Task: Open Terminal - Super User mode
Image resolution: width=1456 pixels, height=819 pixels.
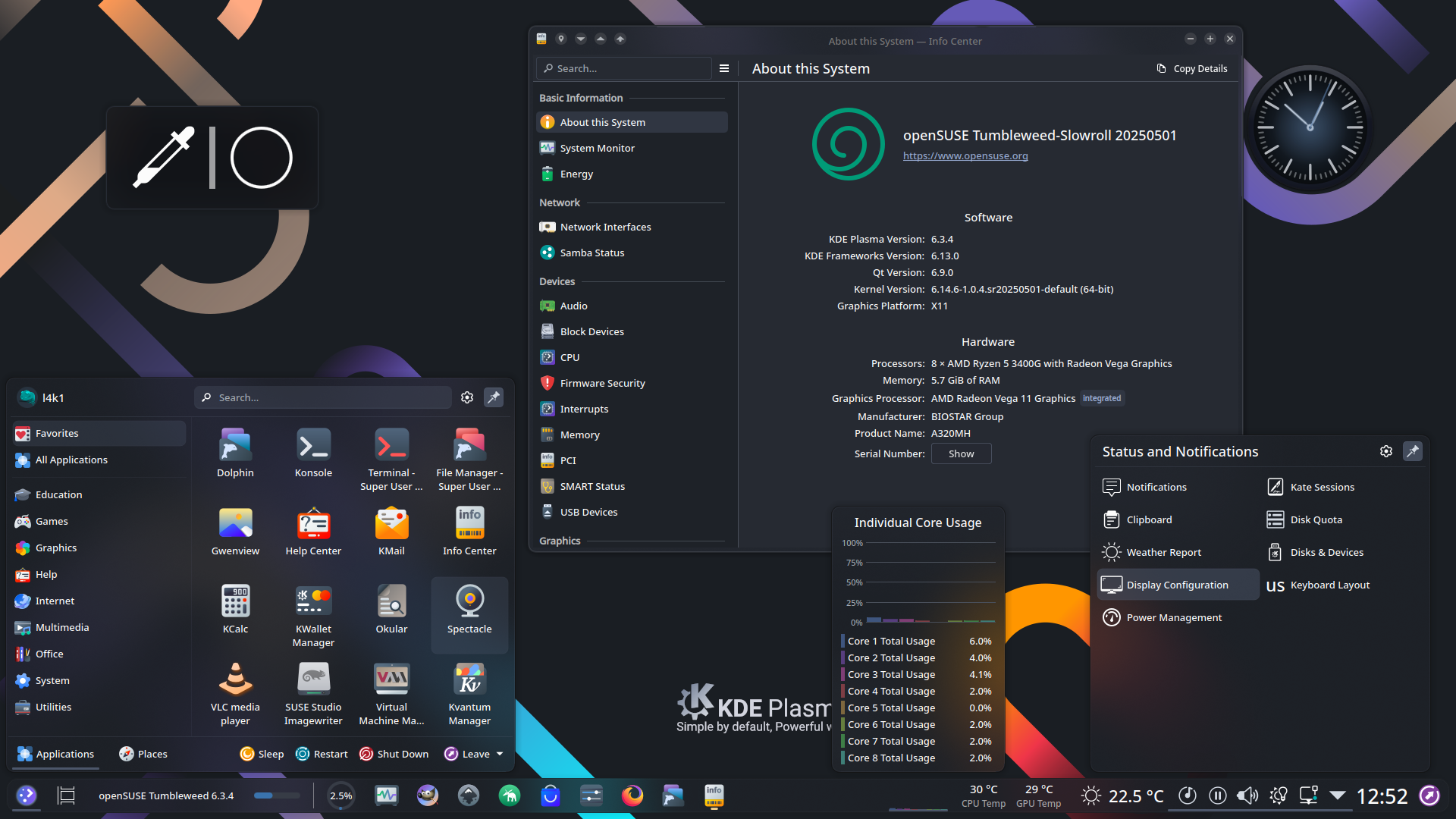Action: (391, 460)
